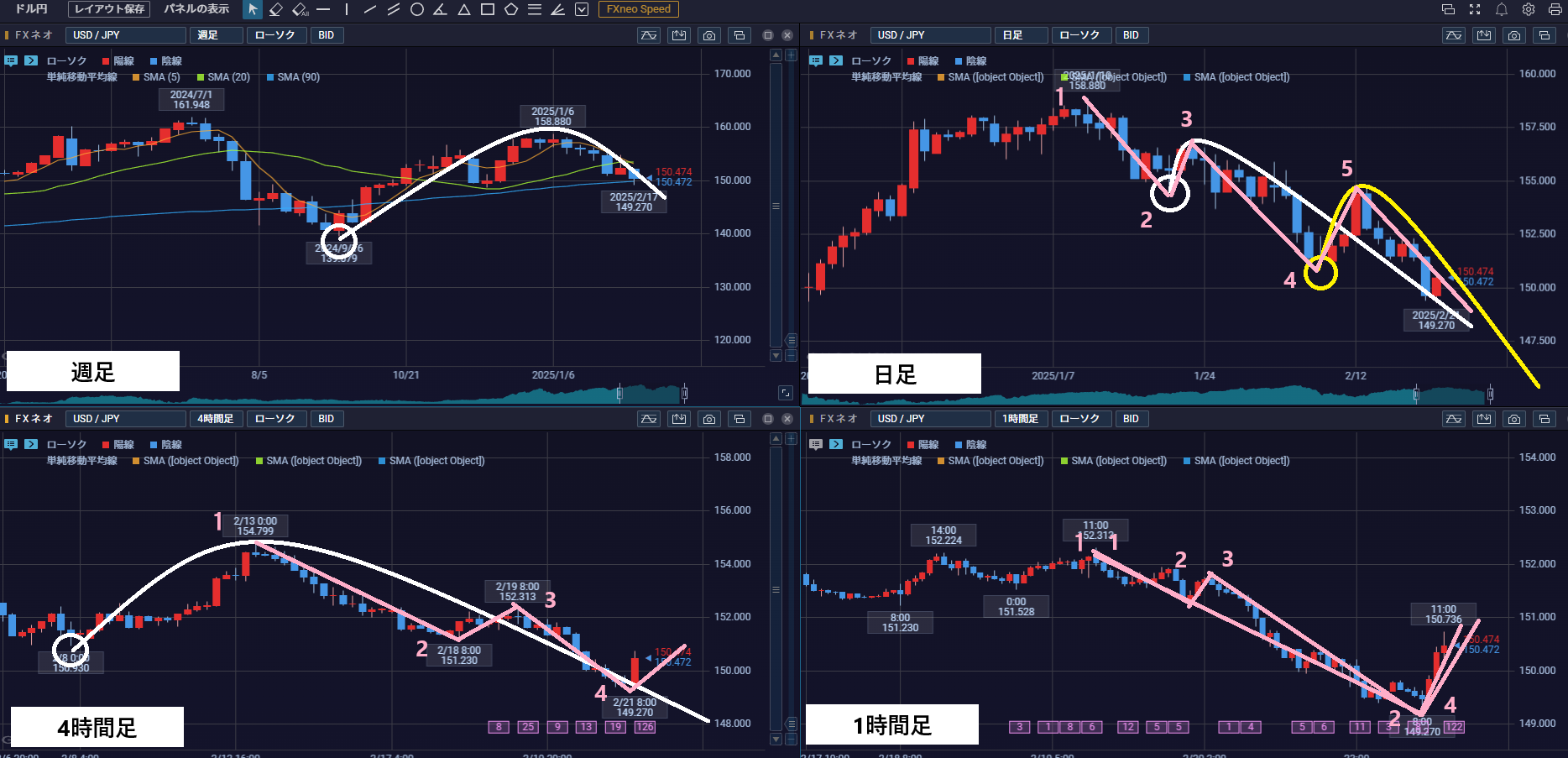Select the parallel channel line tool
This screenshot has width=1568, height=758.
393,9
